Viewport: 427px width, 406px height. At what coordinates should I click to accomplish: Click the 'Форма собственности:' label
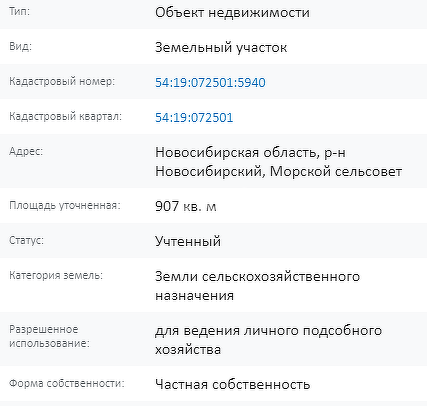tap(67, 383)
